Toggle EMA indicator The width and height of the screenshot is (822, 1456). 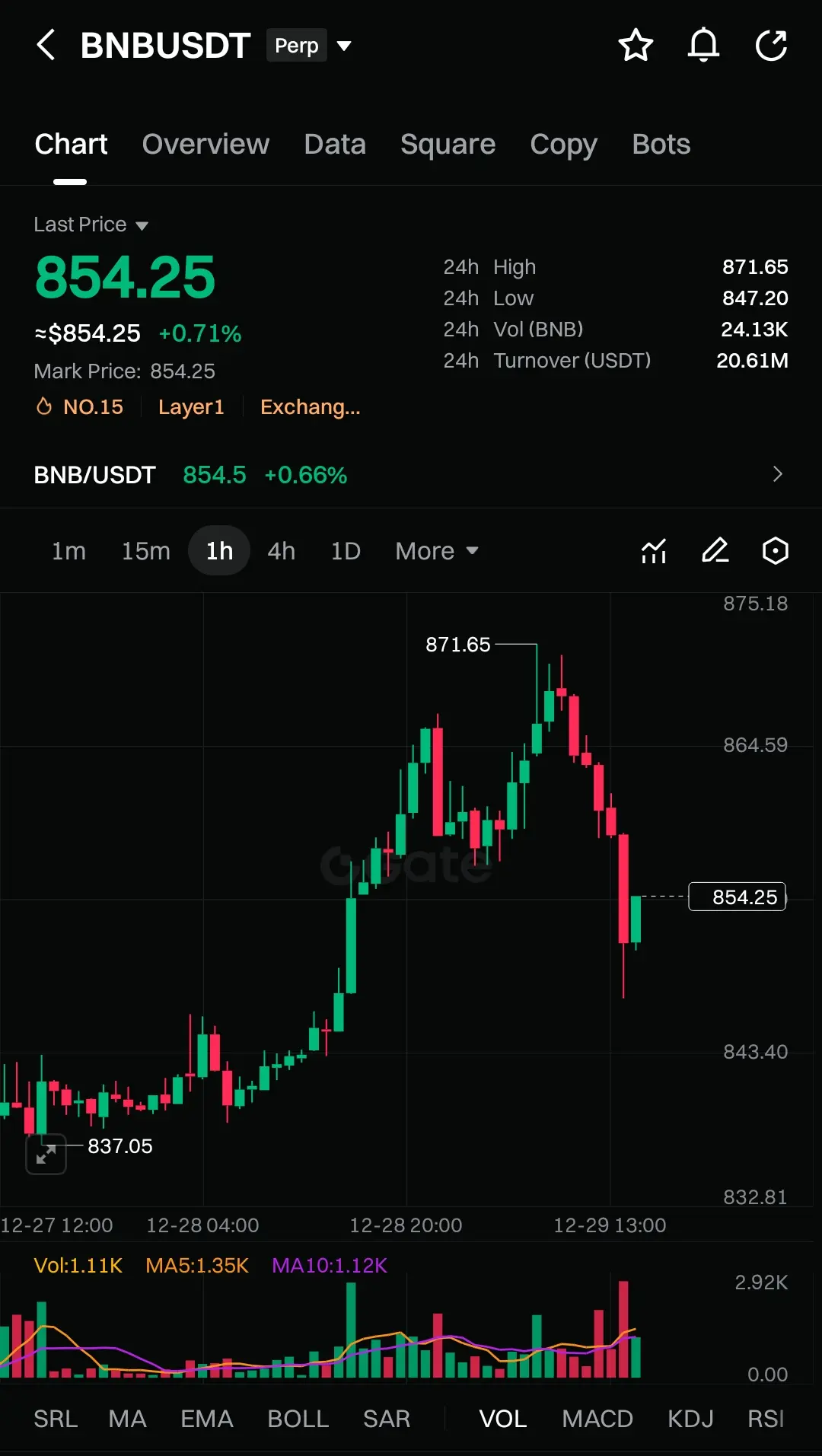click(206, 1419)
